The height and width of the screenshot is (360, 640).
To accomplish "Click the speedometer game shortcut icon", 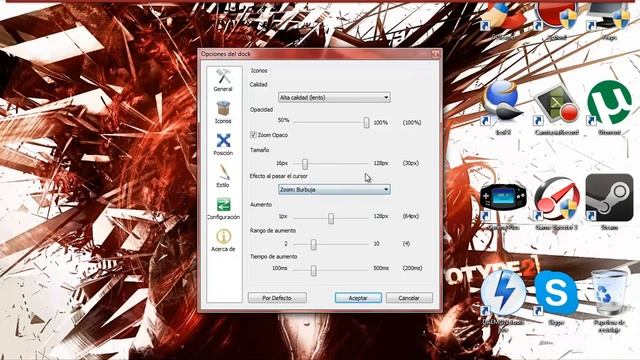I will (556, 203).
